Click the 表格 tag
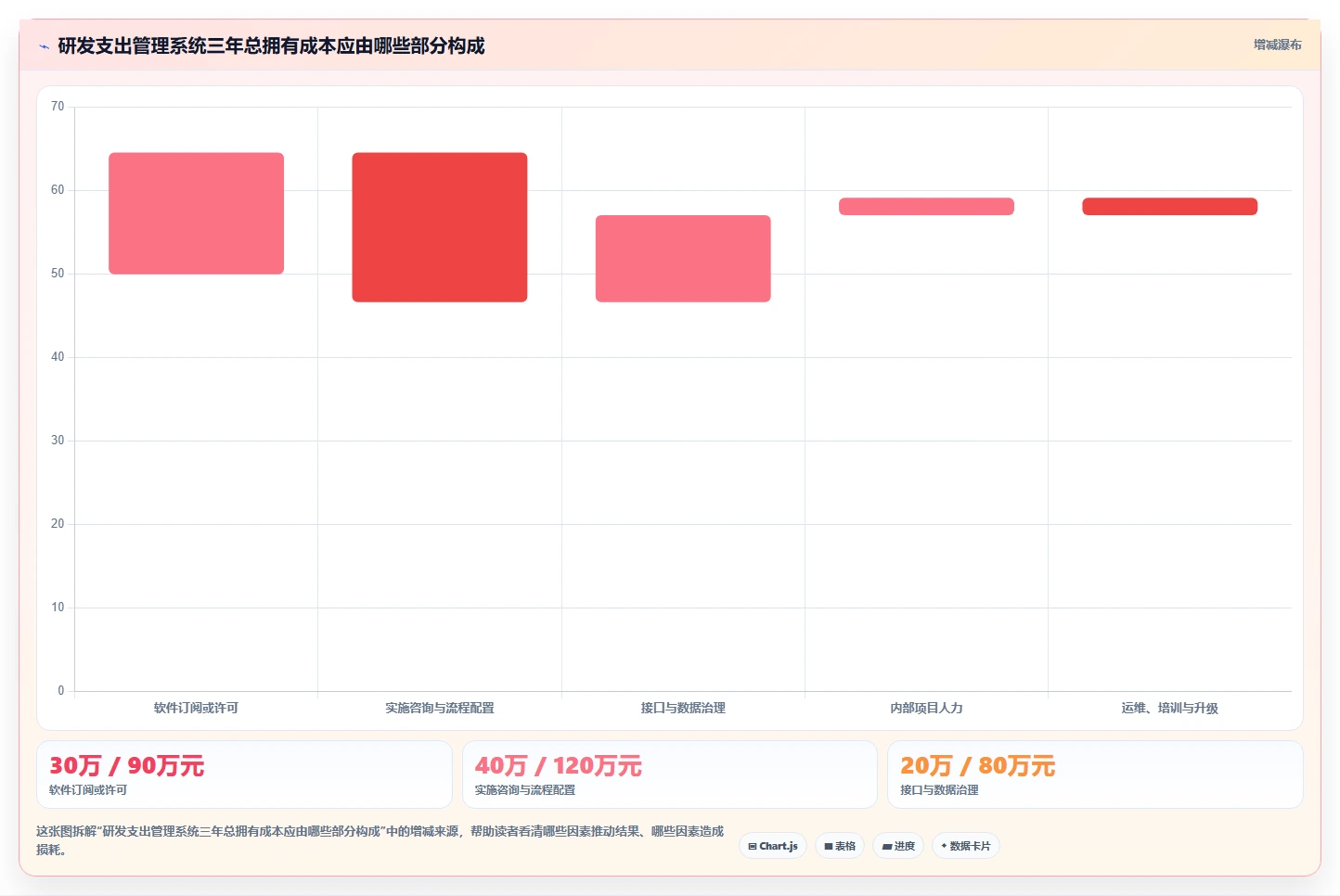The width and height of the screenshot is (1340, 896). point(840,846)
